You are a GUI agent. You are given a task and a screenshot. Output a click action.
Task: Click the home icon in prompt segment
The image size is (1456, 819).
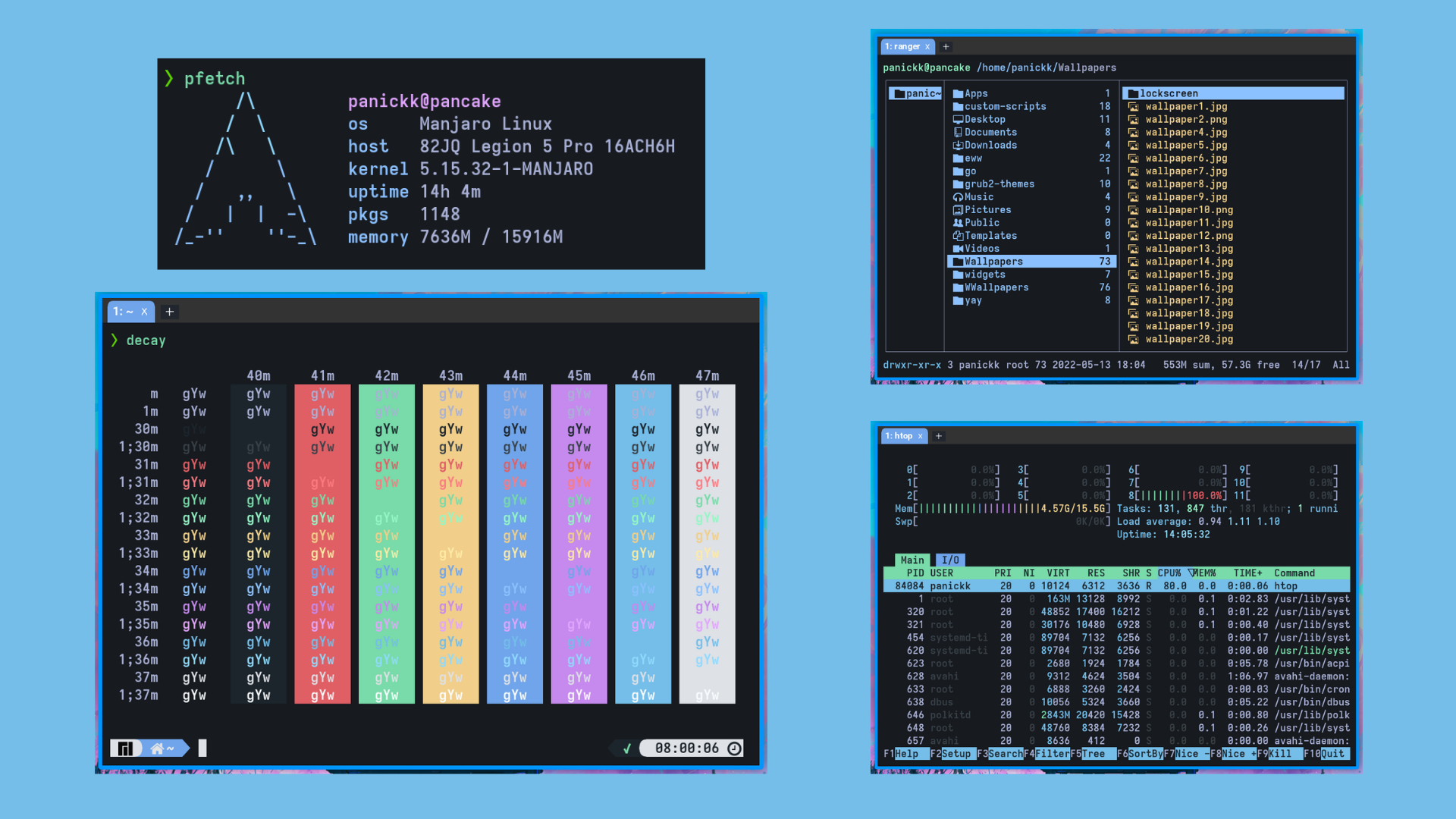157,748
